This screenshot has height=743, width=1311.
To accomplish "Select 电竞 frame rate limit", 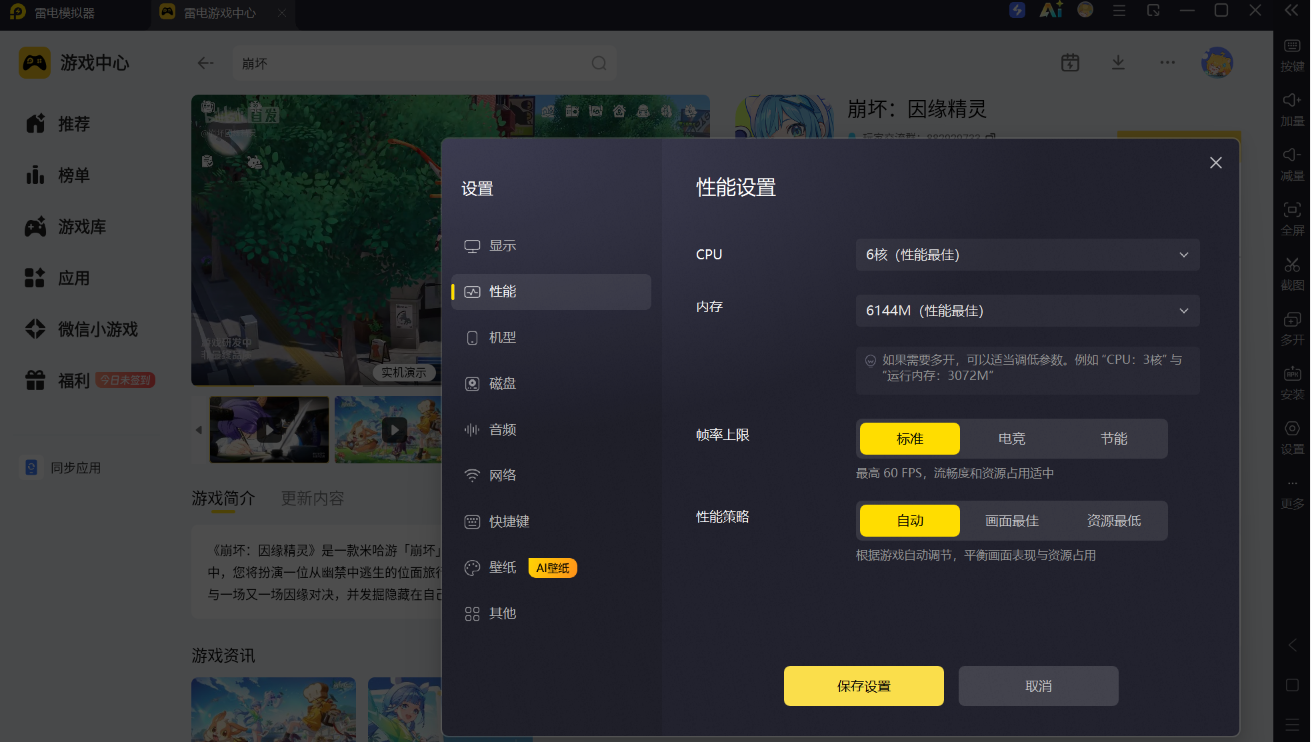I will 1012,438.
